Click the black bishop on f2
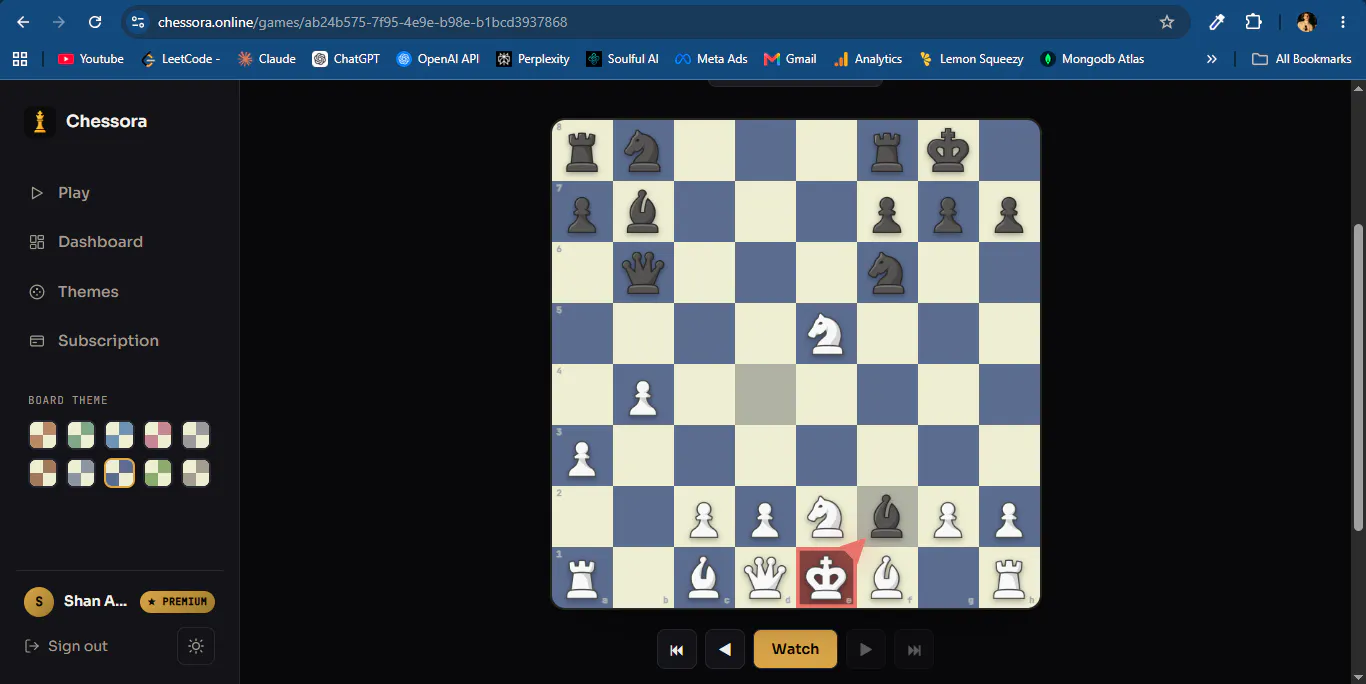This screenshot has width=1366, height=684. 887,517
